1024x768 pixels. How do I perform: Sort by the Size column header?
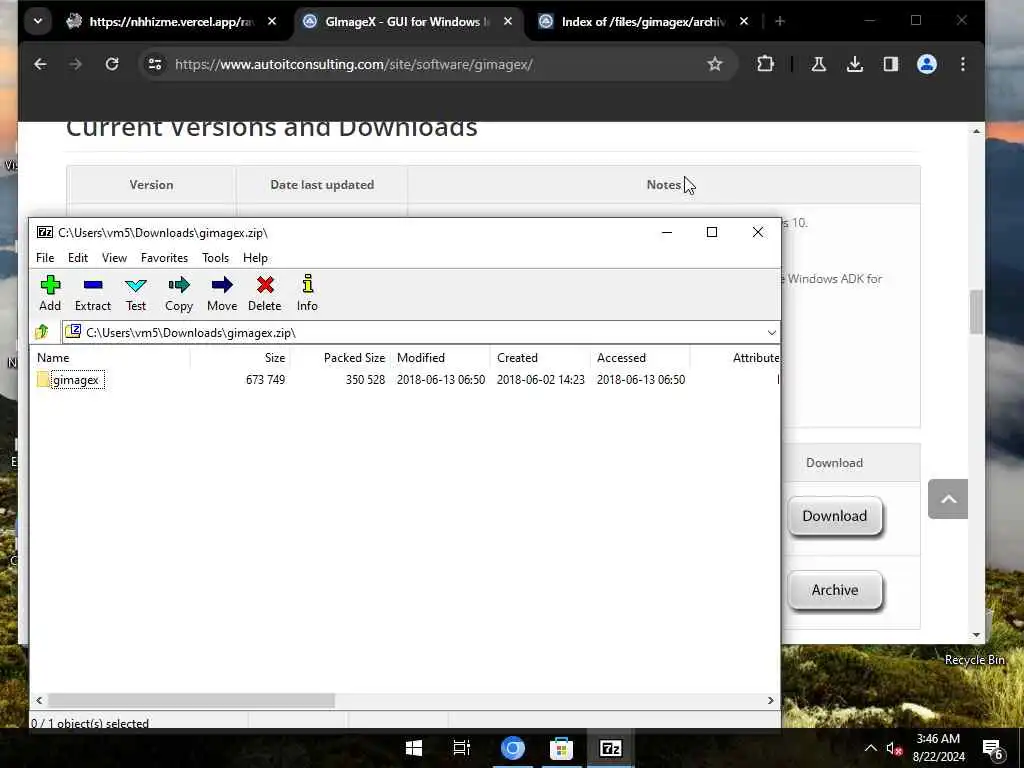[x=240, y=358]
